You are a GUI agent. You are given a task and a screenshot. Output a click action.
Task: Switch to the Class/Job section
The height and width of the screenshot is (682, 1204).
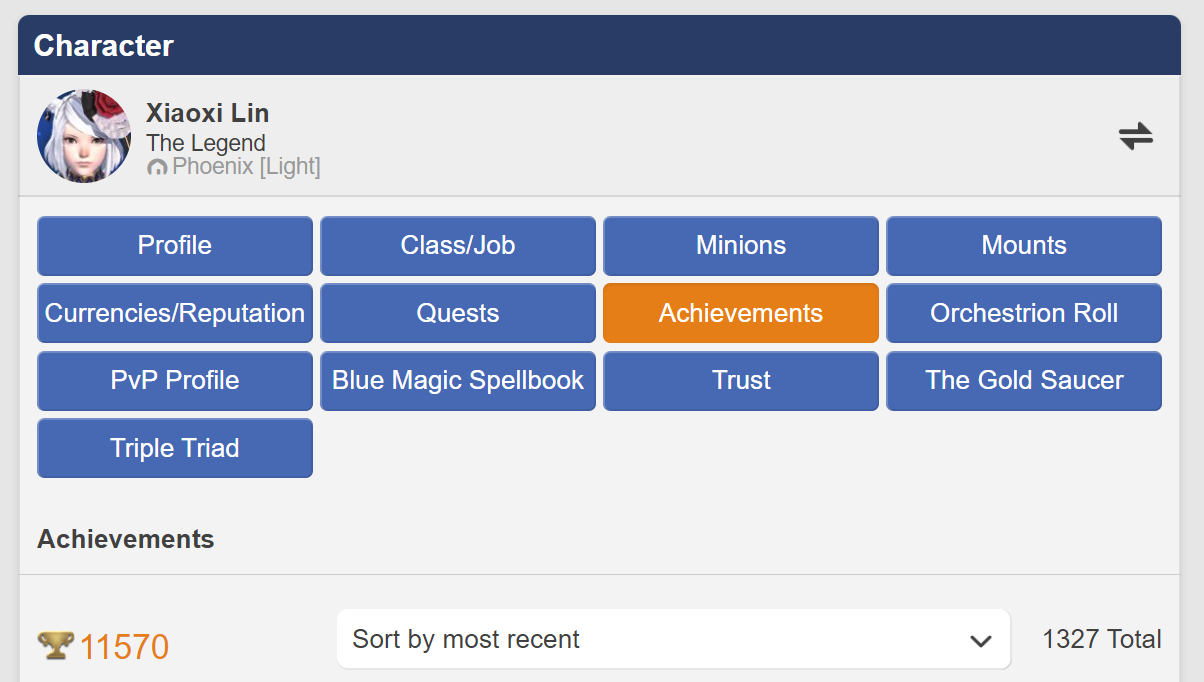click(x=458, y=246)
